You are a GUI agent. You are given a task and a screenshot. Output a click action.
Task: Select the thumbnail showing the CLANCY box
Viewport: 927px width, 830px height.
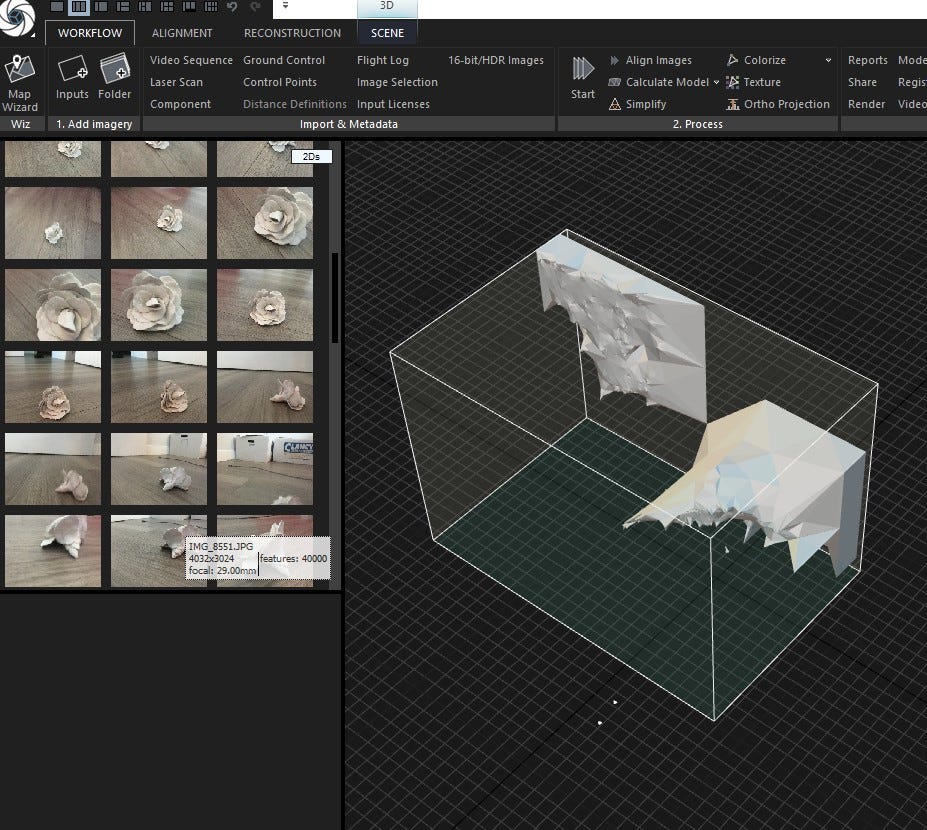click(265, 469)
